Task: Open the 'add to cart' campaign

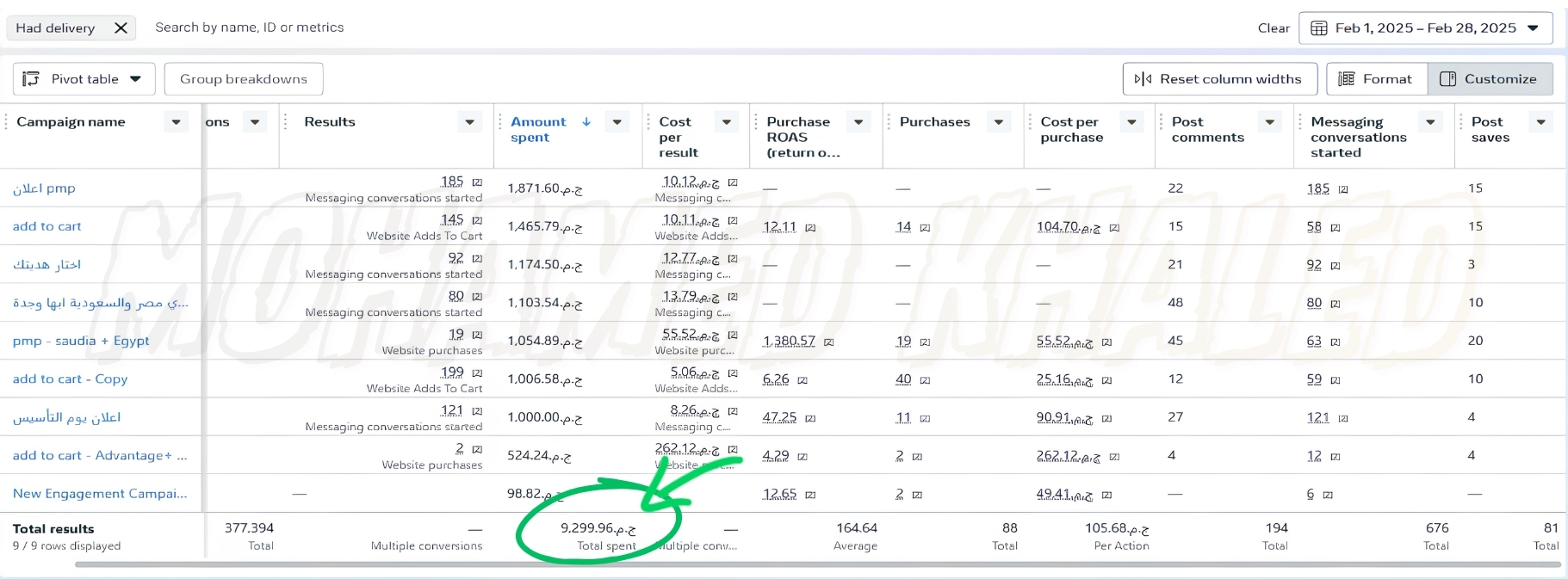Action: 46,226
